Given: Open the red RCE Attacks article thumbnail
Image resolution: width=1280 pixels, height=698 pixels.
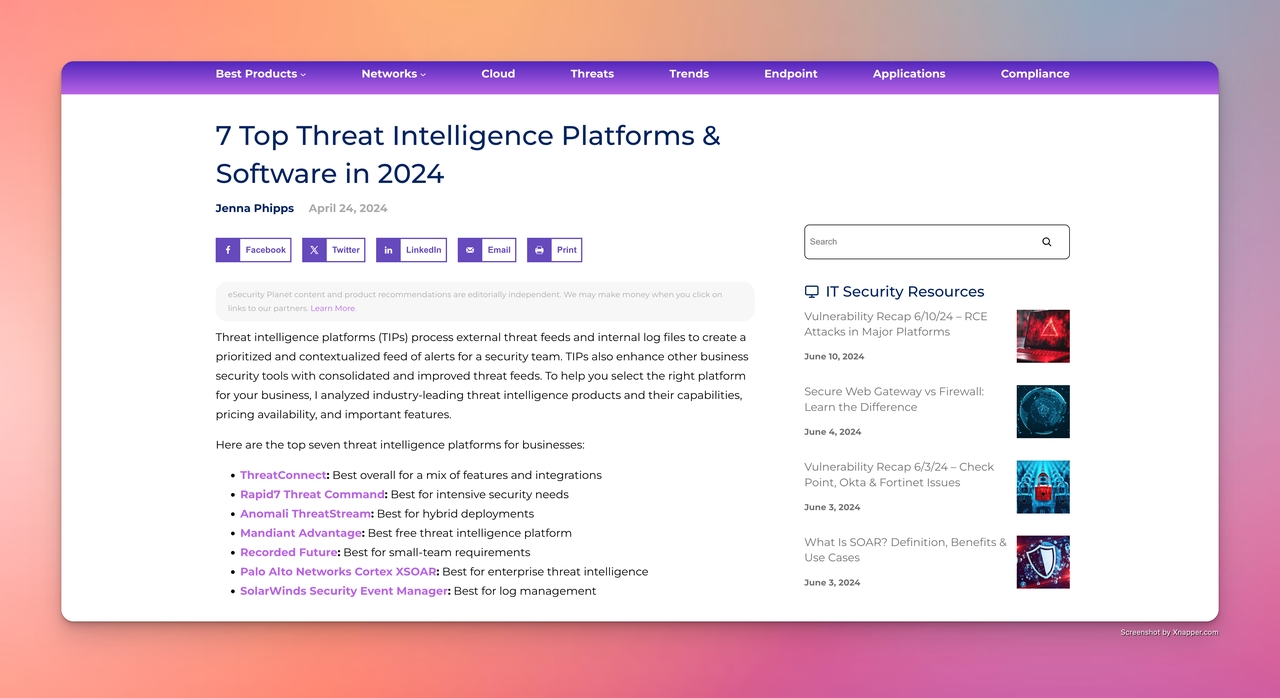Looking at the screenshot, I should pyautogui.click(x=1042, y=336).
